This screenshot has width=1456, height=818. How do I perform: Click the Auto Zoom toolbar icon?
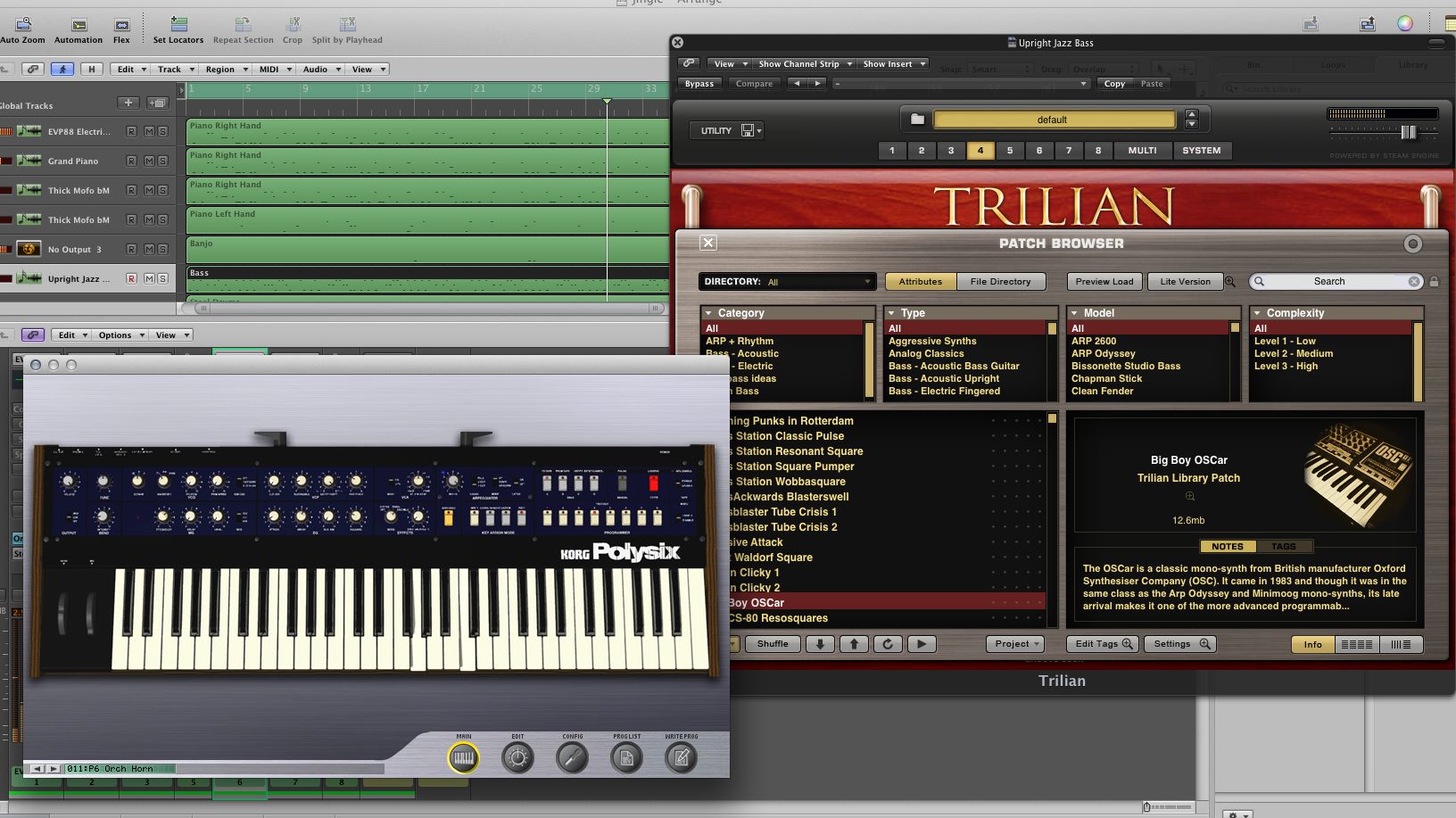[x=24, y=24]
